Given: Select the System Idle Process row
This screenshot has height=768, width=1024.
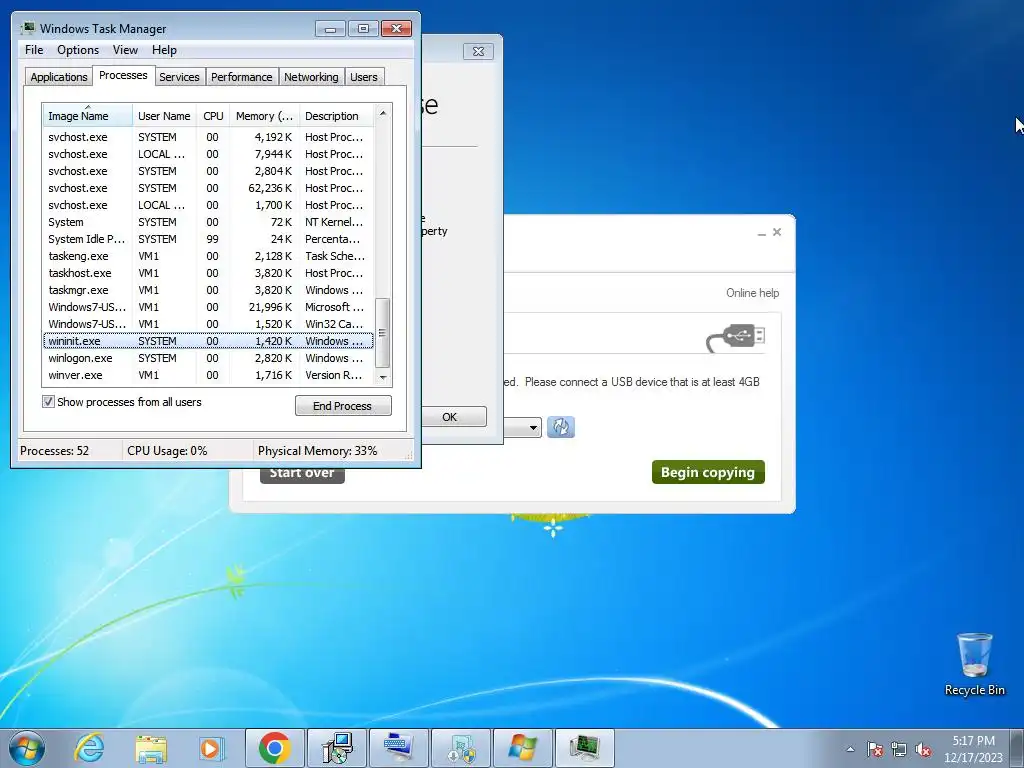Looking at the screenshot, I should (208, 239).
